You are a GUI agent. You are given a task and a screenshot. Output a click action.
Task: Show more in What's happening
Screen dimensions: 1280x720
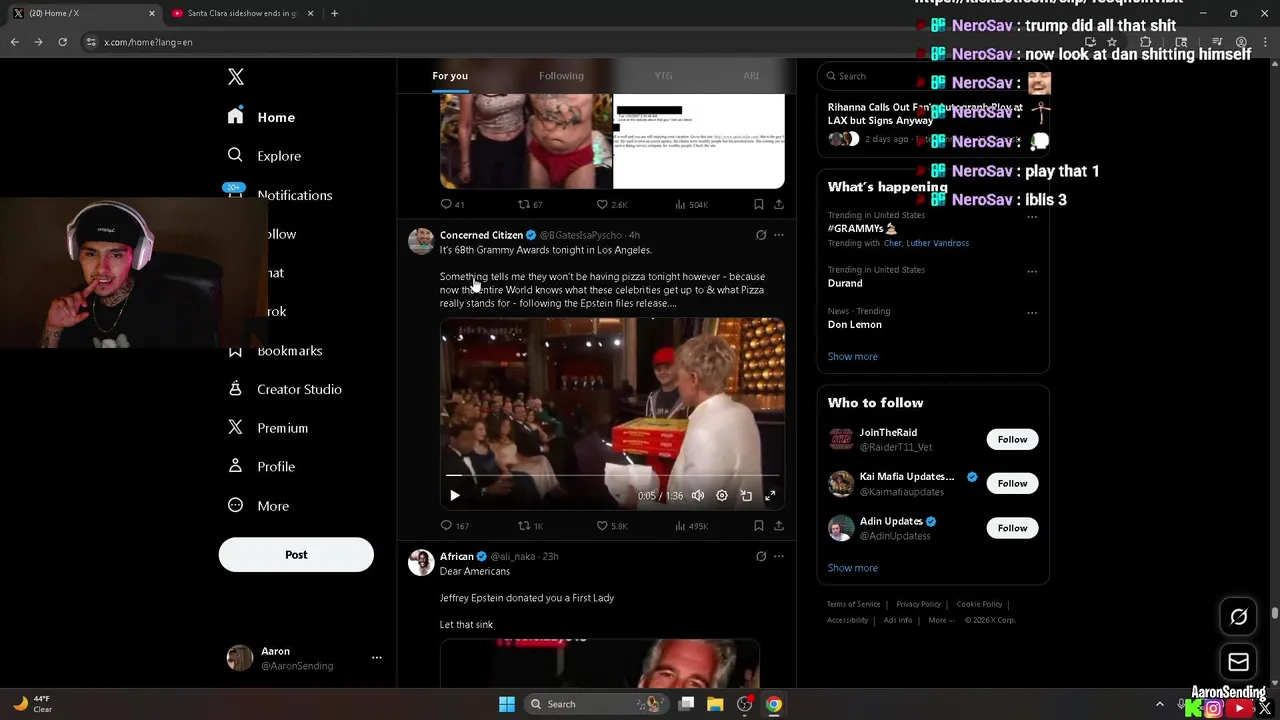853,357
